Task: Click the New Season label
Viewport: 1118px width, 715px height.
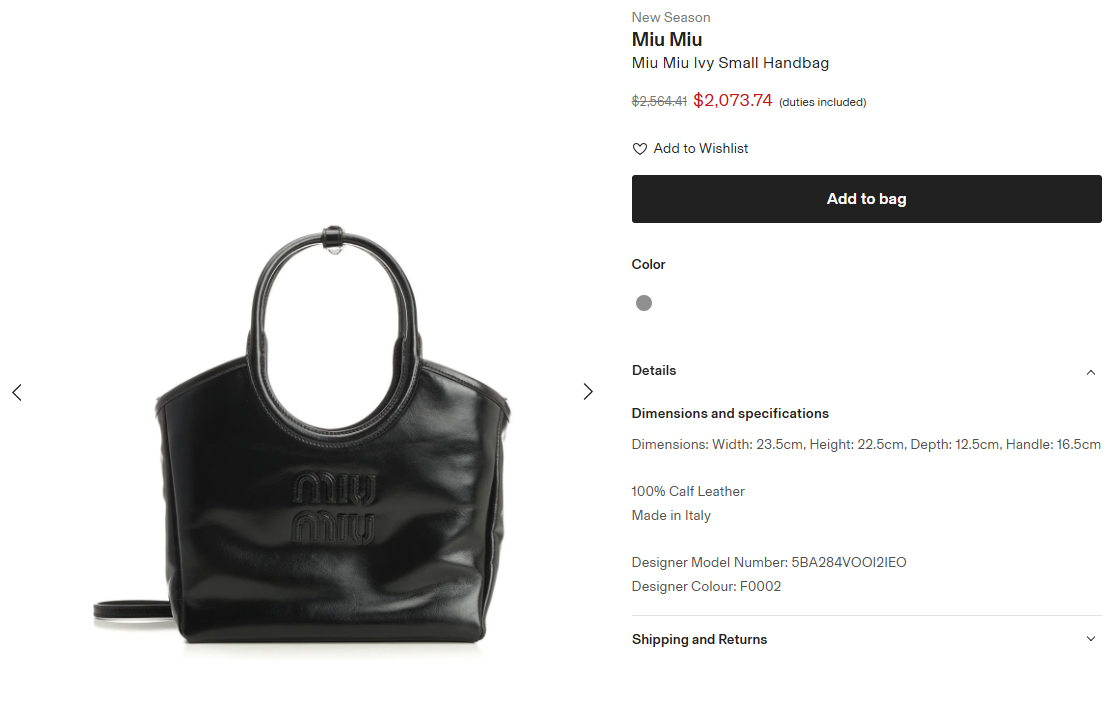Action: 671,17
